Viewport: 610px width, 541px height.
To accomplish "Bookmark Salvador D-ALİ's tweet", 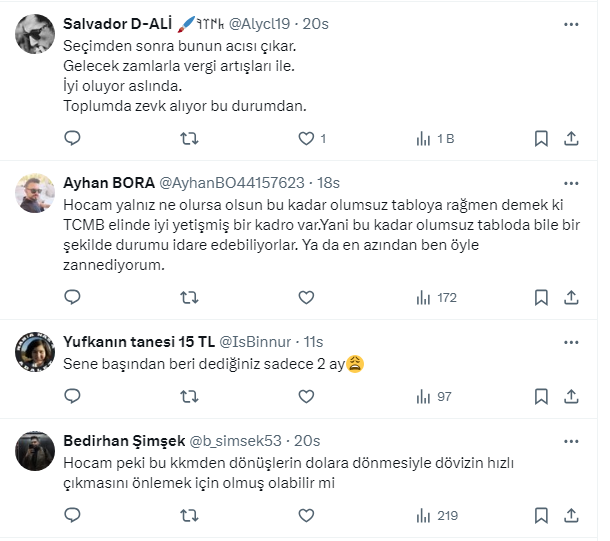I will pyautogui.click(x=541, y=139).
